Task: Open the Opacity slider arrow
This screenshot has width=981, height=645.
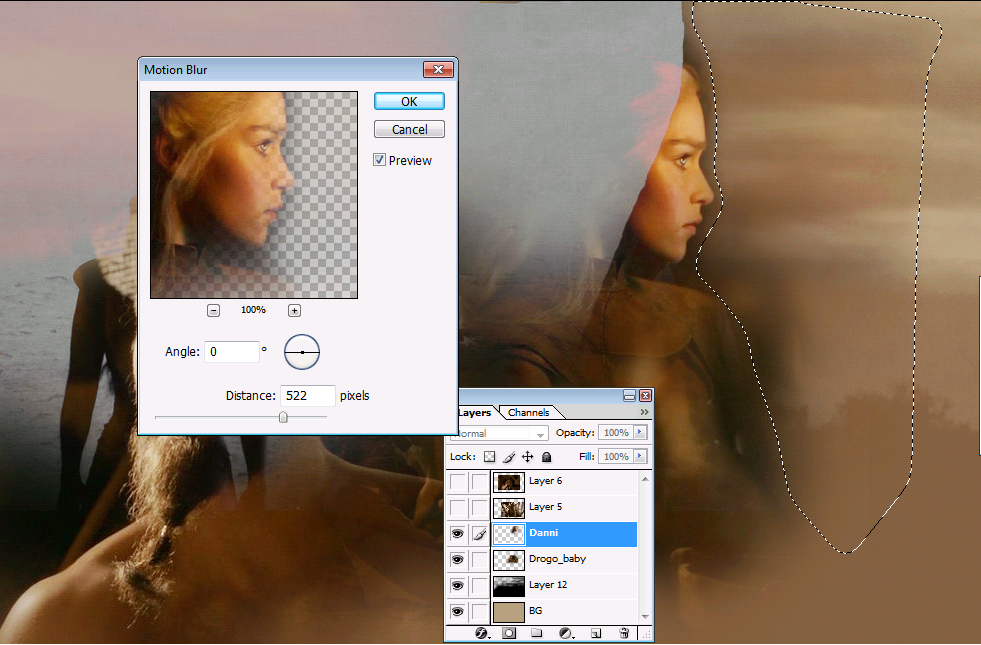Action: coord(640,433)
